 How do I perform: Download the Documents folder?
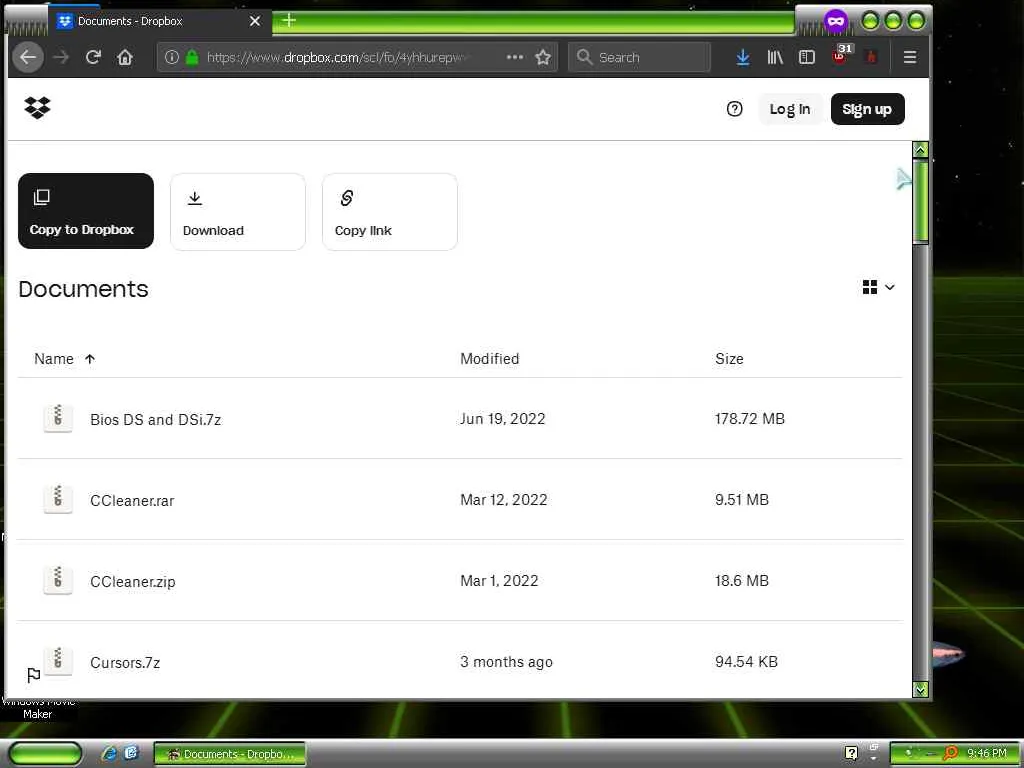pyautogui.click(x=238, y=211)
